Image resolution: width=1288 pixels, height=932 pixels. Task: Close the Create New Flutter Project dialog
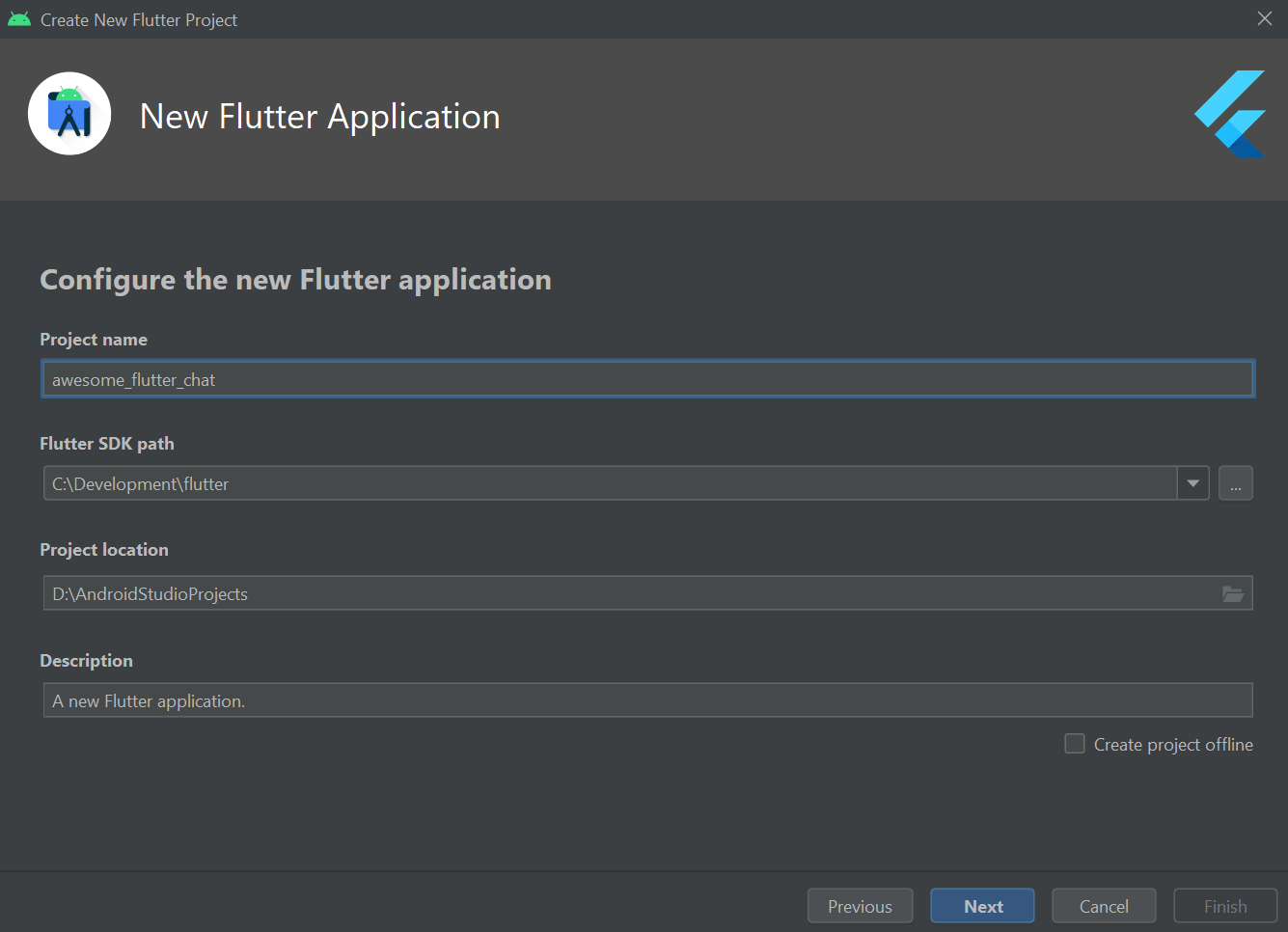tap(1264, 19)
